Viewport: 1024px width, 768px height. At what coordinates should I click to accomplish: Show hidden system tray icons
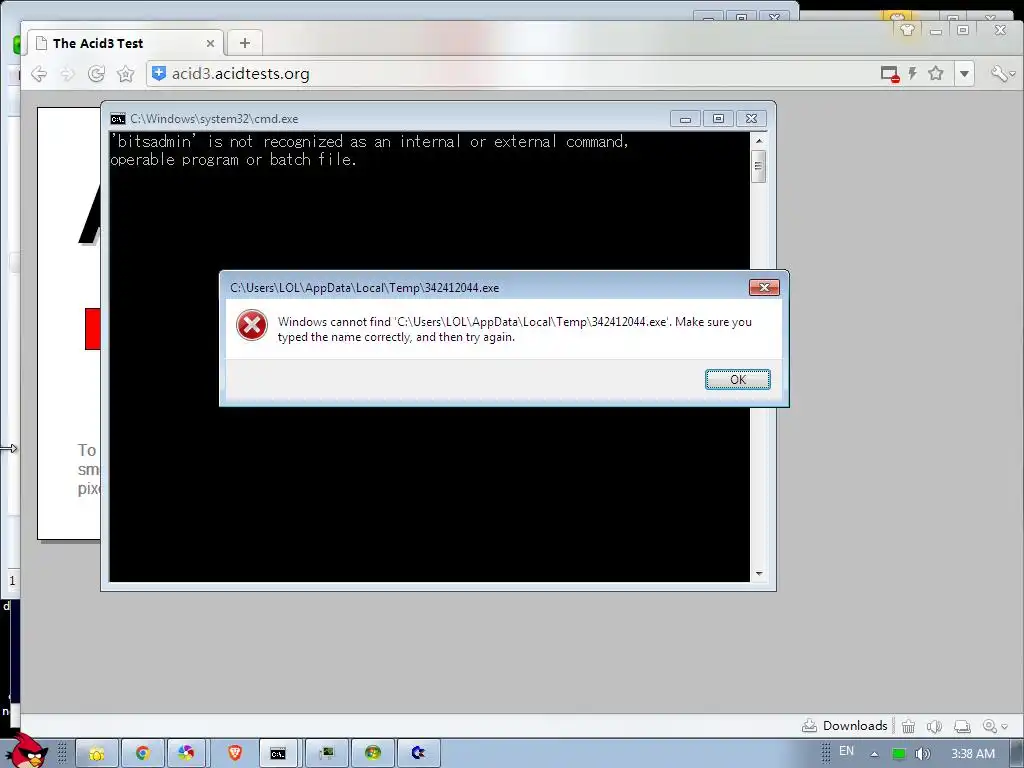(874, 754)
